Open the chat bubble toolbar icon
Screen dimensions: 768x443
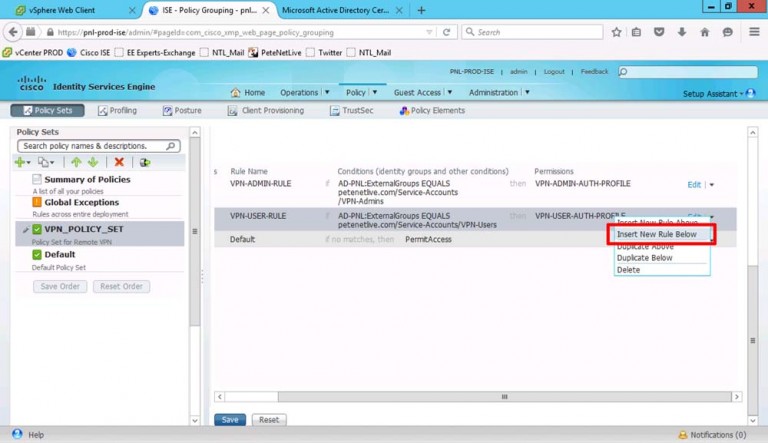(727, 32)
